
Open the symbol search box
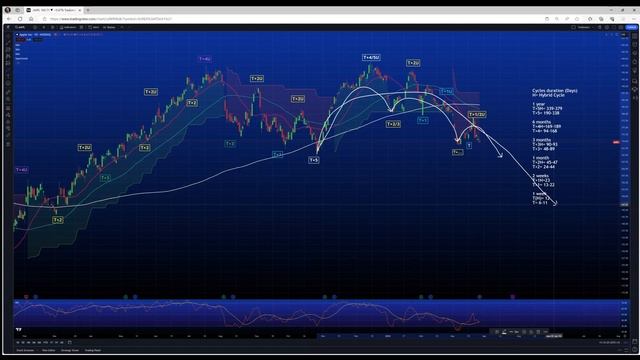click(x=20, y=27)
